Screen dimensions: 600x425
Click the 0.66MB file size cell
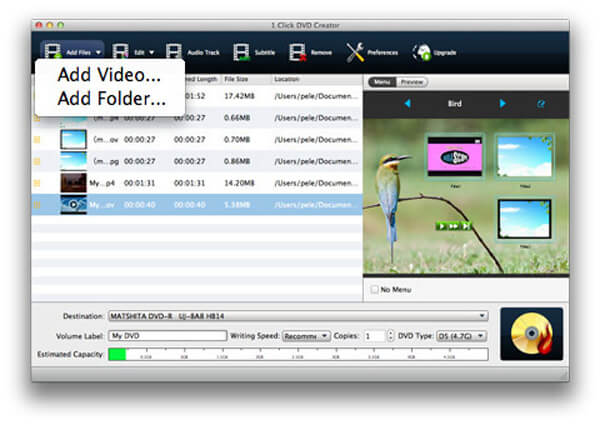[x=237, y=118]
